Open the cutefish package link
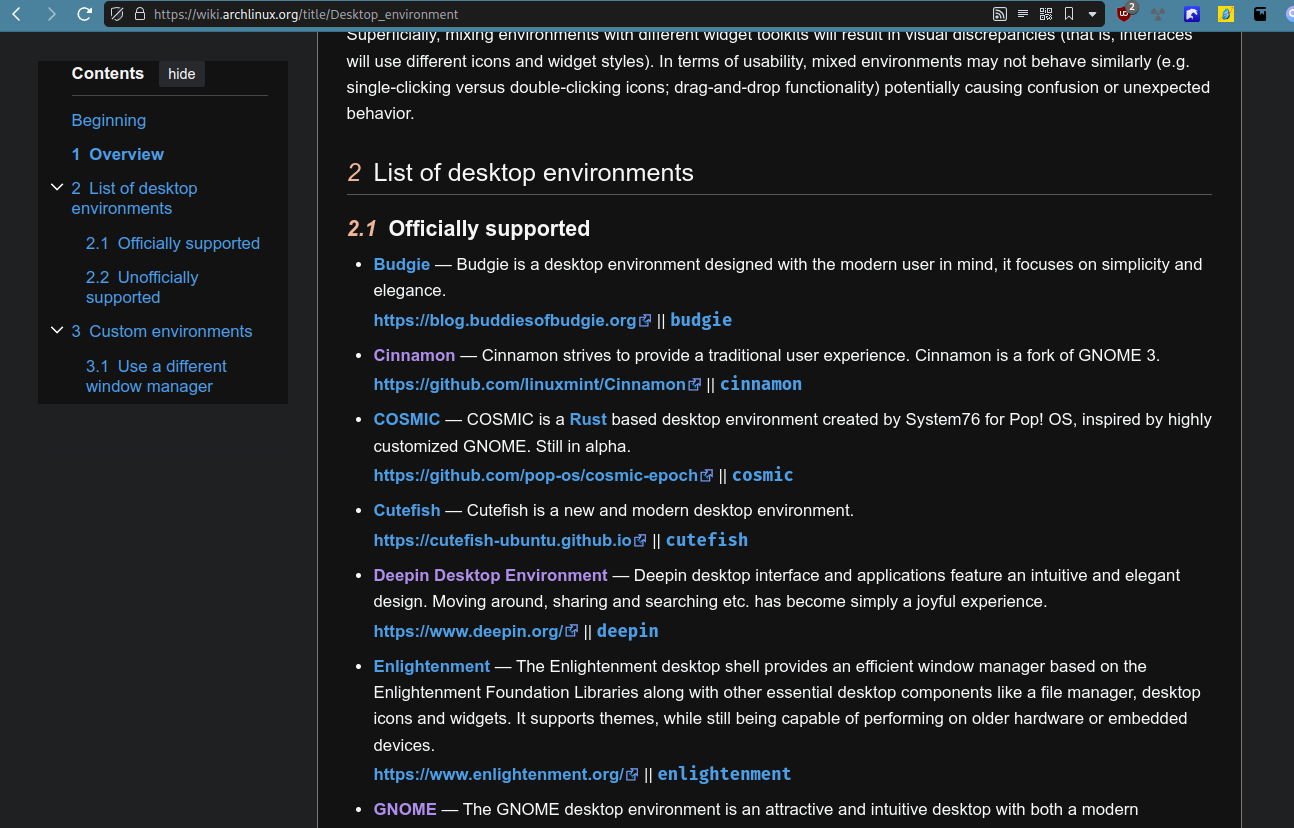 (707, 540)
